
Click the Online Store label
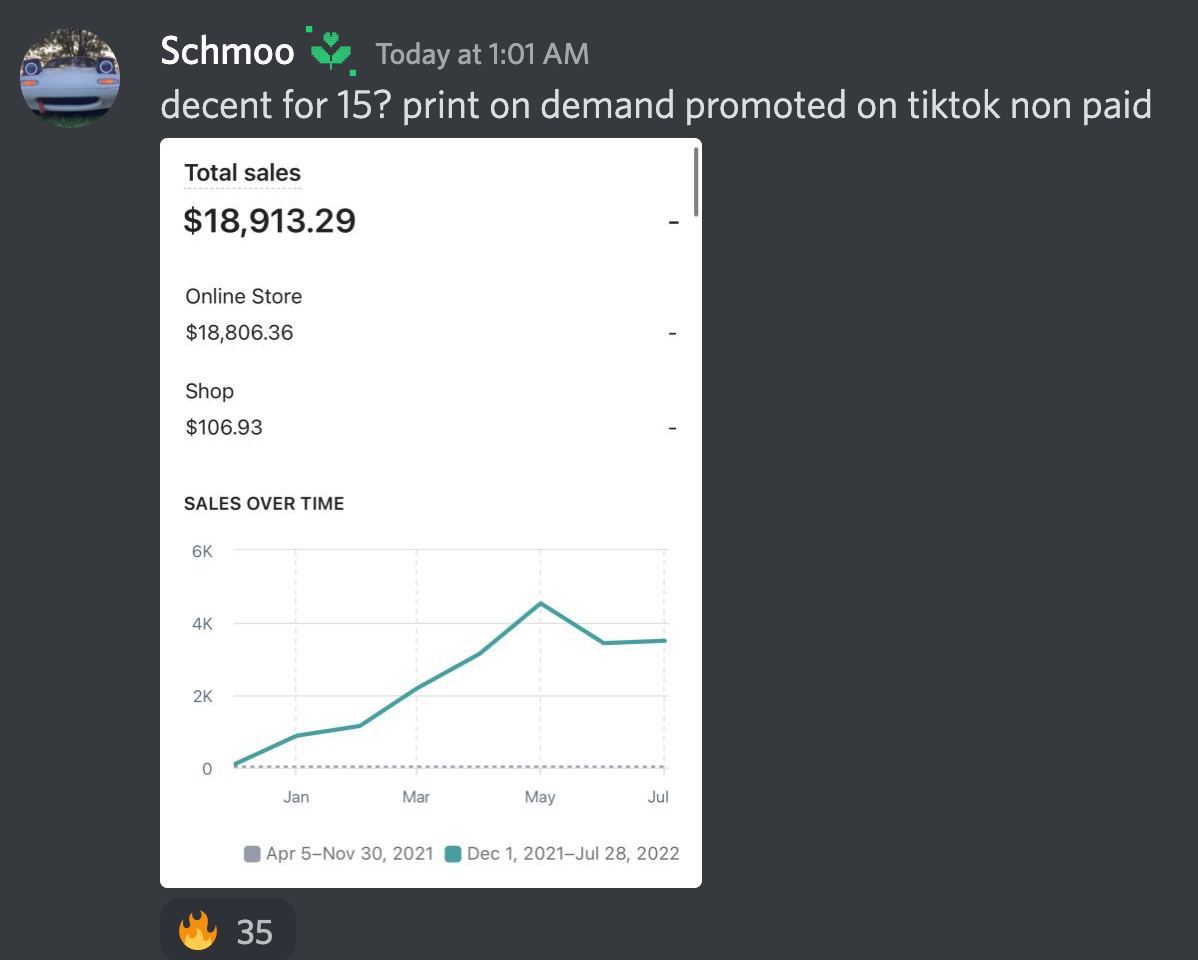[243, 296]
